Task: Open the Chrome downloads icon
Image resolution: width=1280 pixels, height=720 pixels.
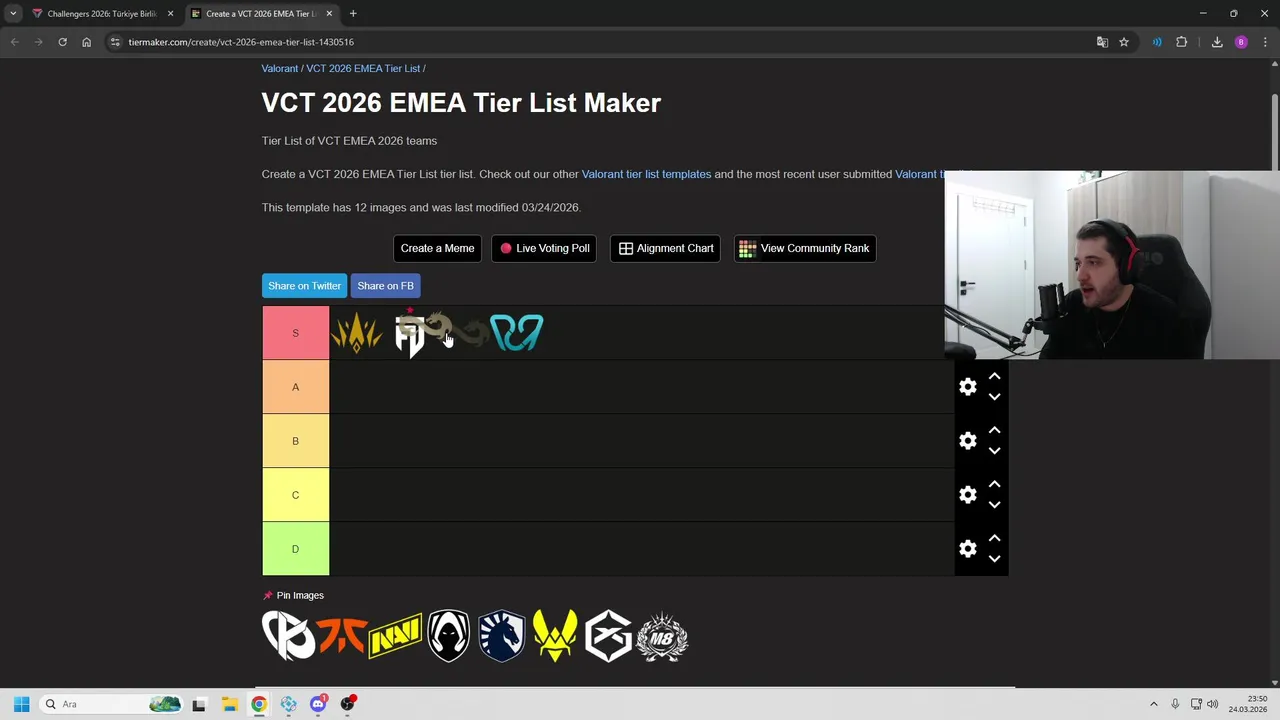Action: tap(1217, 42)
